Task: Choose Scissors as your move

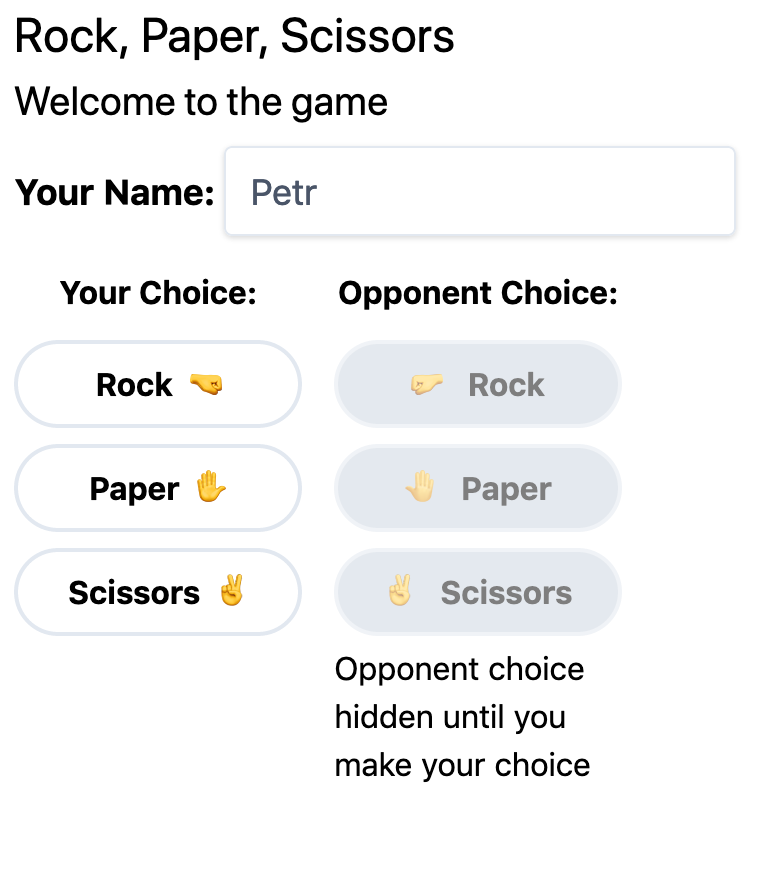Action: click(x=158, y=592)
